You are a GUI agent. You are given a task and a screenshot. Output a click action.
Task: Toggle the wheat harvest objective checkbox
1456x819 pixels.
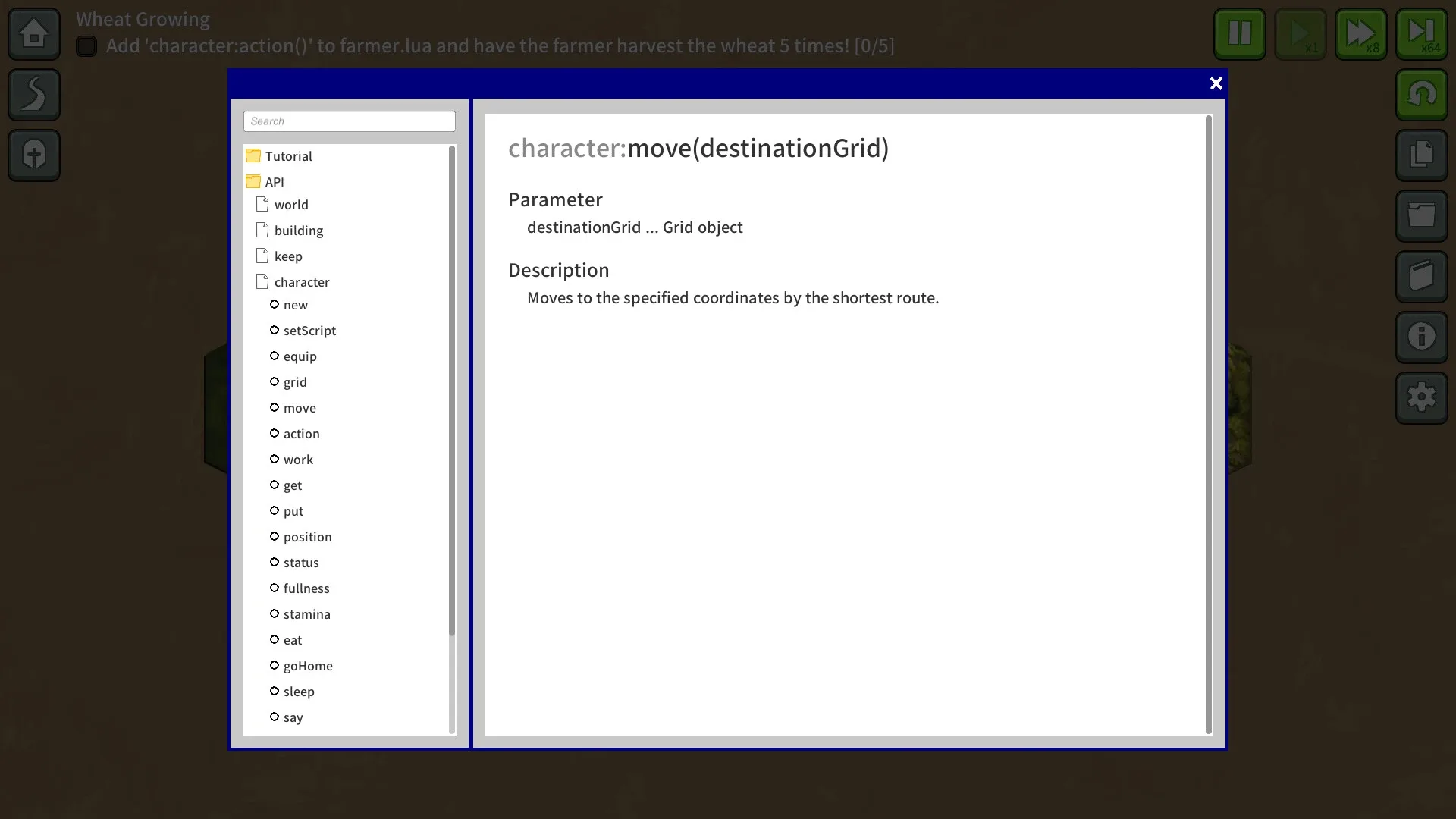(x=86, y=46)
